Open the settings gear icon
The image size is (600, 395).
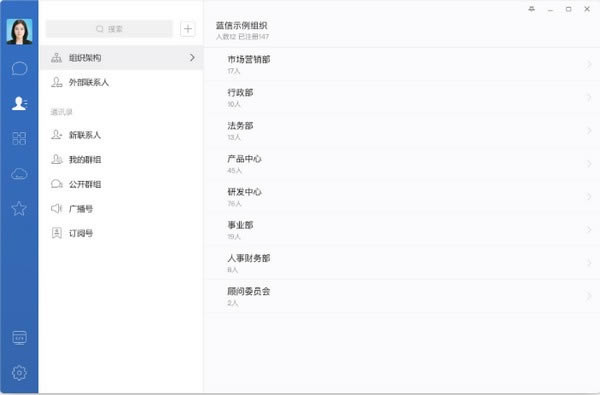(19, 372)
